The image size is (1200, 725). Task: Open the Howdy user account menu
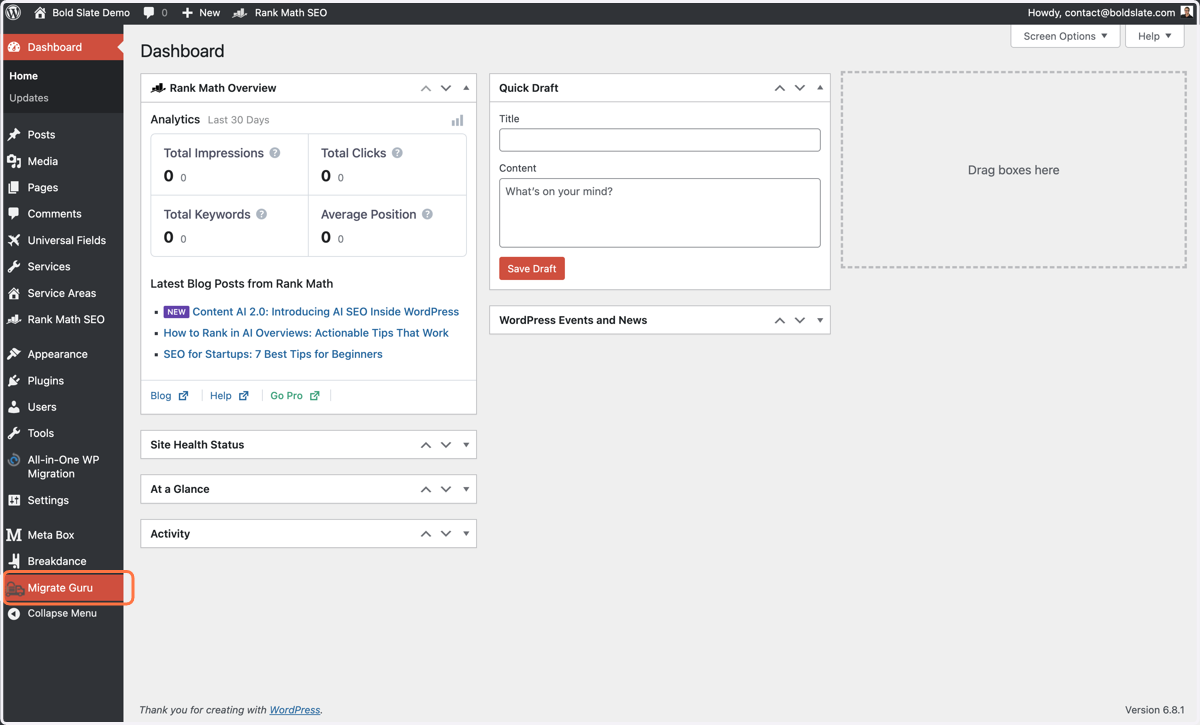(x=1110, y=12)
